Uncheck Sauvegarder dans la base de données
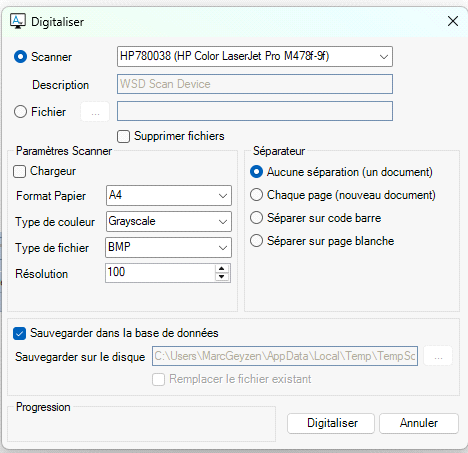This screenshot has width=468, height=453. [19, 333]
